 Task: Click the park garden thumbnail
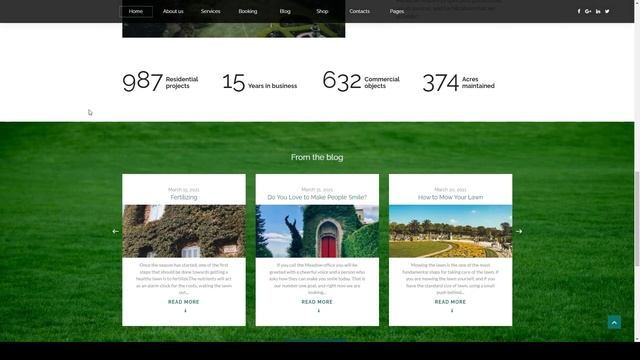pos(450,231)
